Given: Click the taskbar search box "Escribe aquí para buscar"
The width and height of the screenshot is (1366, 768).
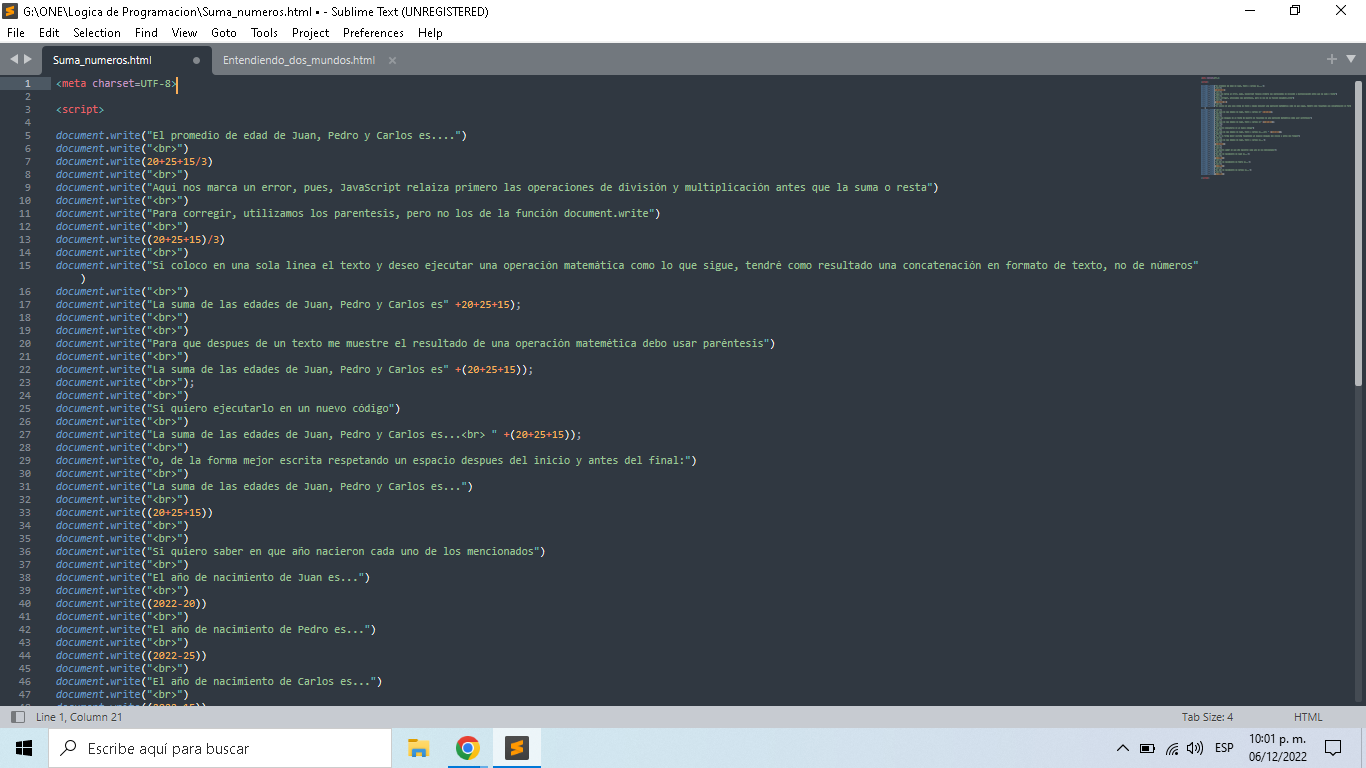Looking at the screenshot, I should (220, 748).
